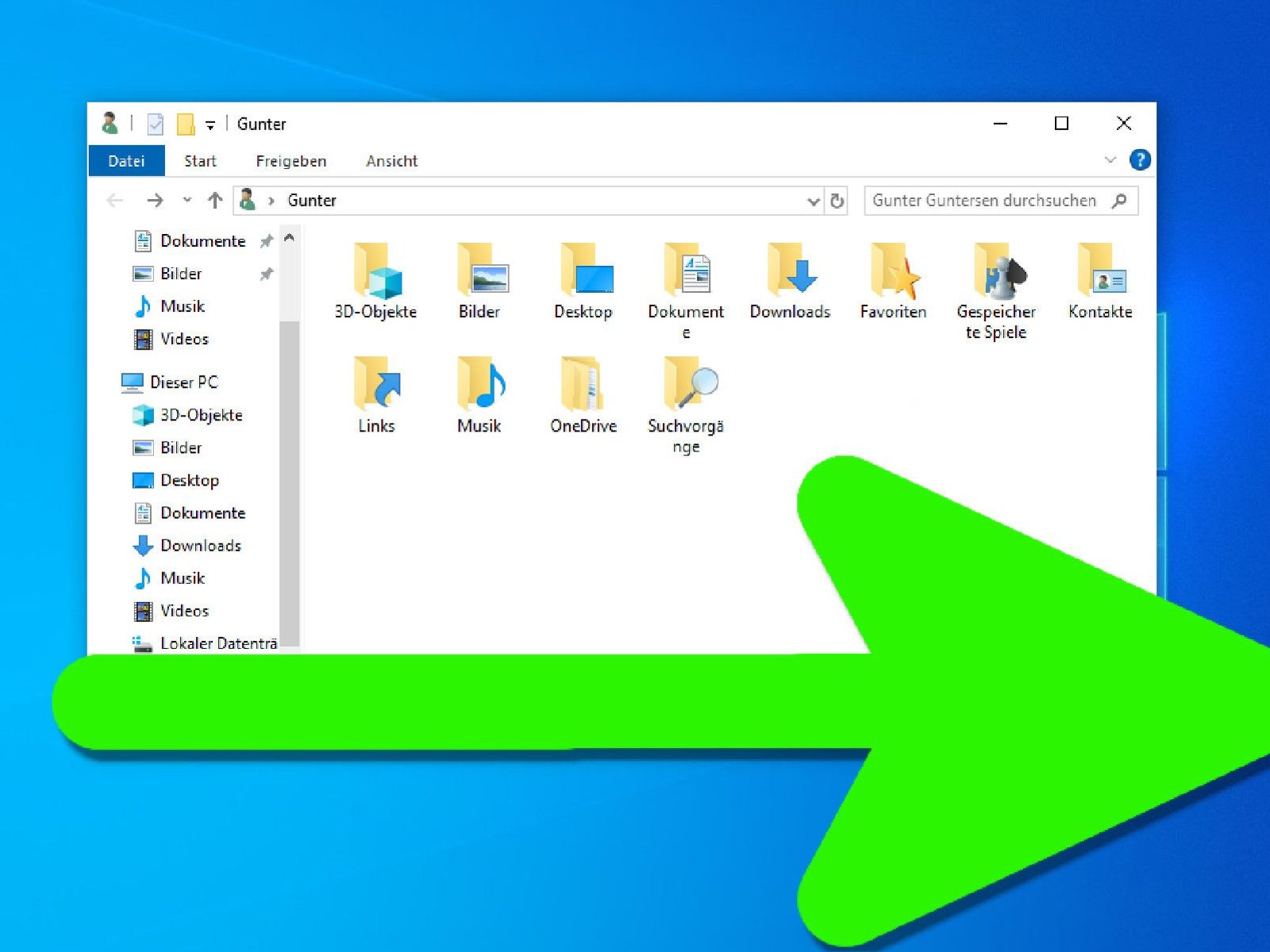The width and height of the screenshot is (1270, 952).
Task: Select Dieser PC in navigation pane
Action: tap(183, 382)
